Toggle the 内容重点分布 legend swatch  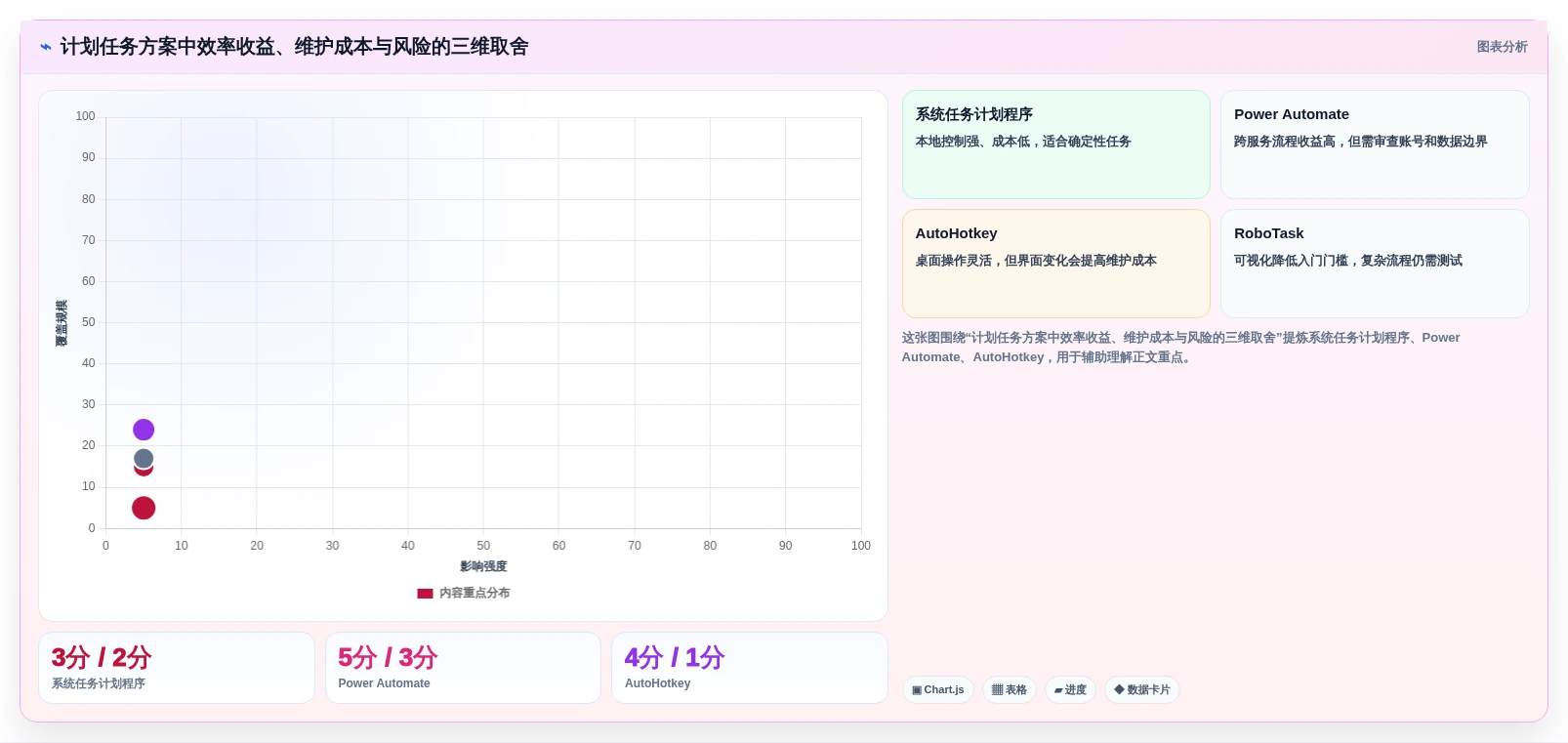pos(425,594)
